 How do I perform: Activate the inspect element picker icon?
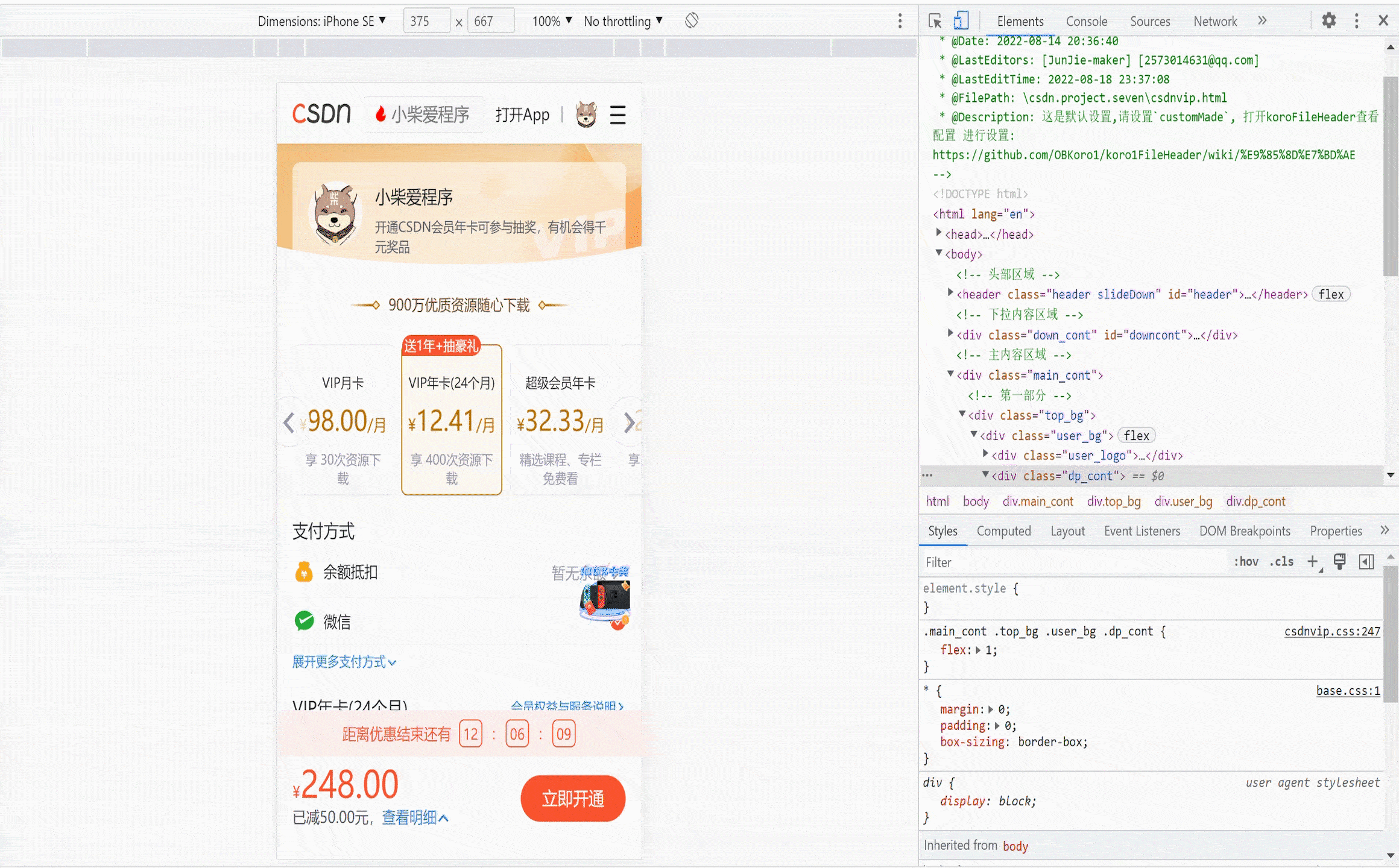935,21
